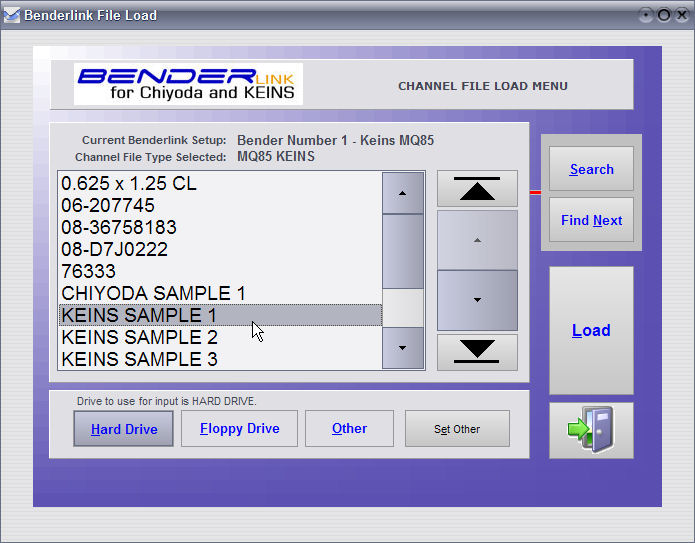Screen dimensions: 695x543
Task: Click the scrollbar down arrow
Action: (403, 348)
